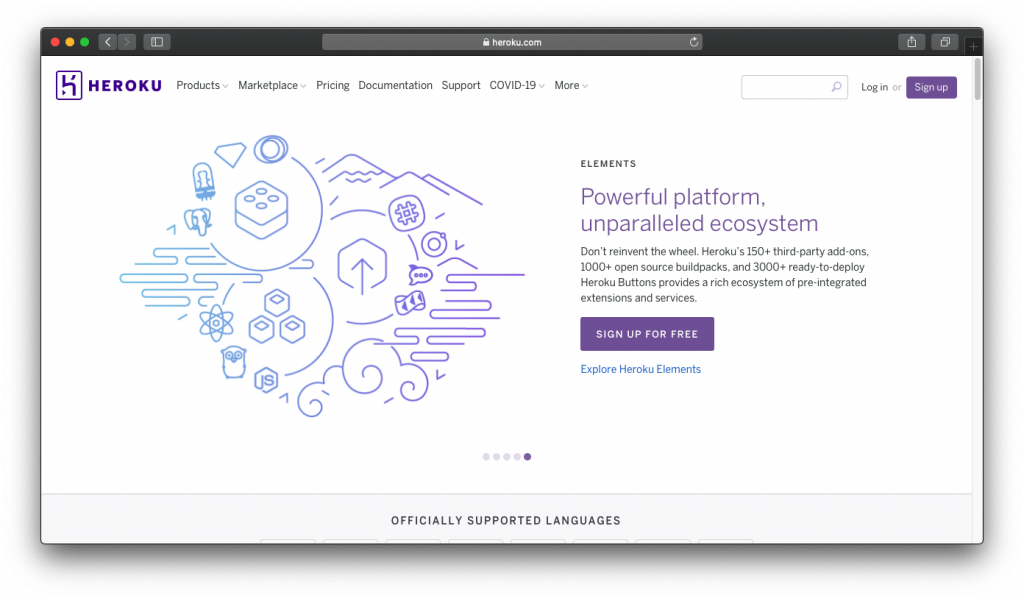Click the Go gopher icon in the illustration
Viewport: 1024px width, 598px height.
233,362
